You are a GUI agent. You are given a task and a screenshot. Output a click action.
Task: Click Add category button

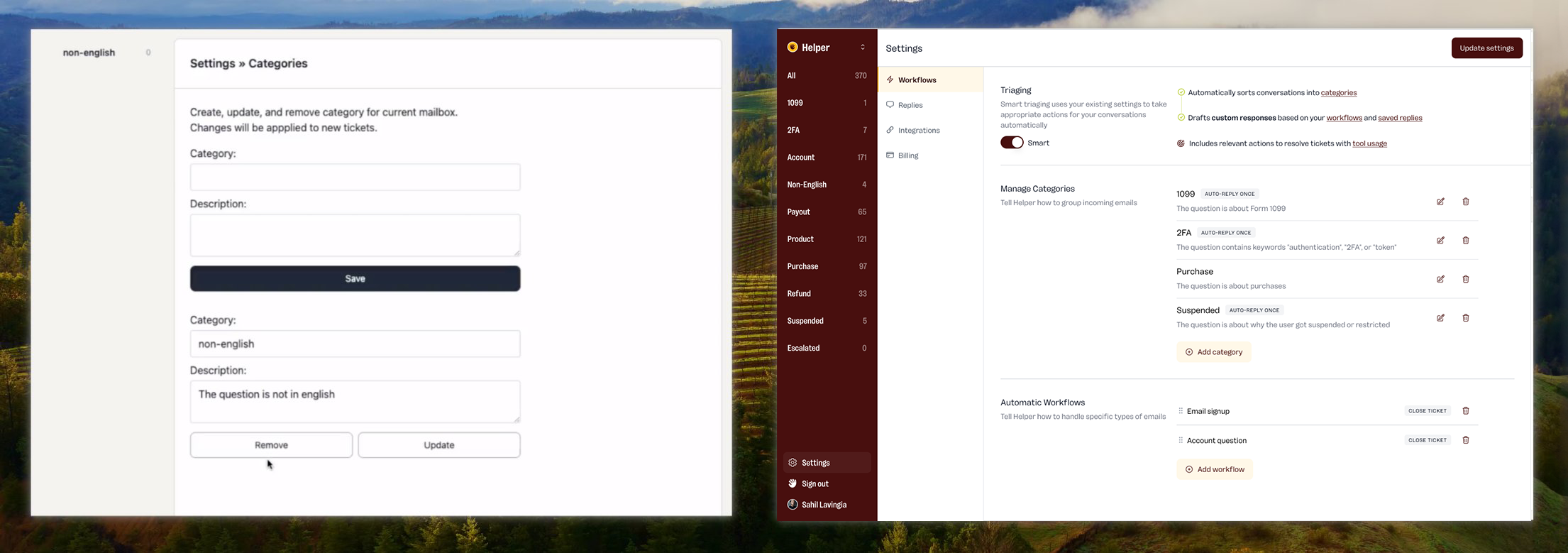(x=1213, y=352)
